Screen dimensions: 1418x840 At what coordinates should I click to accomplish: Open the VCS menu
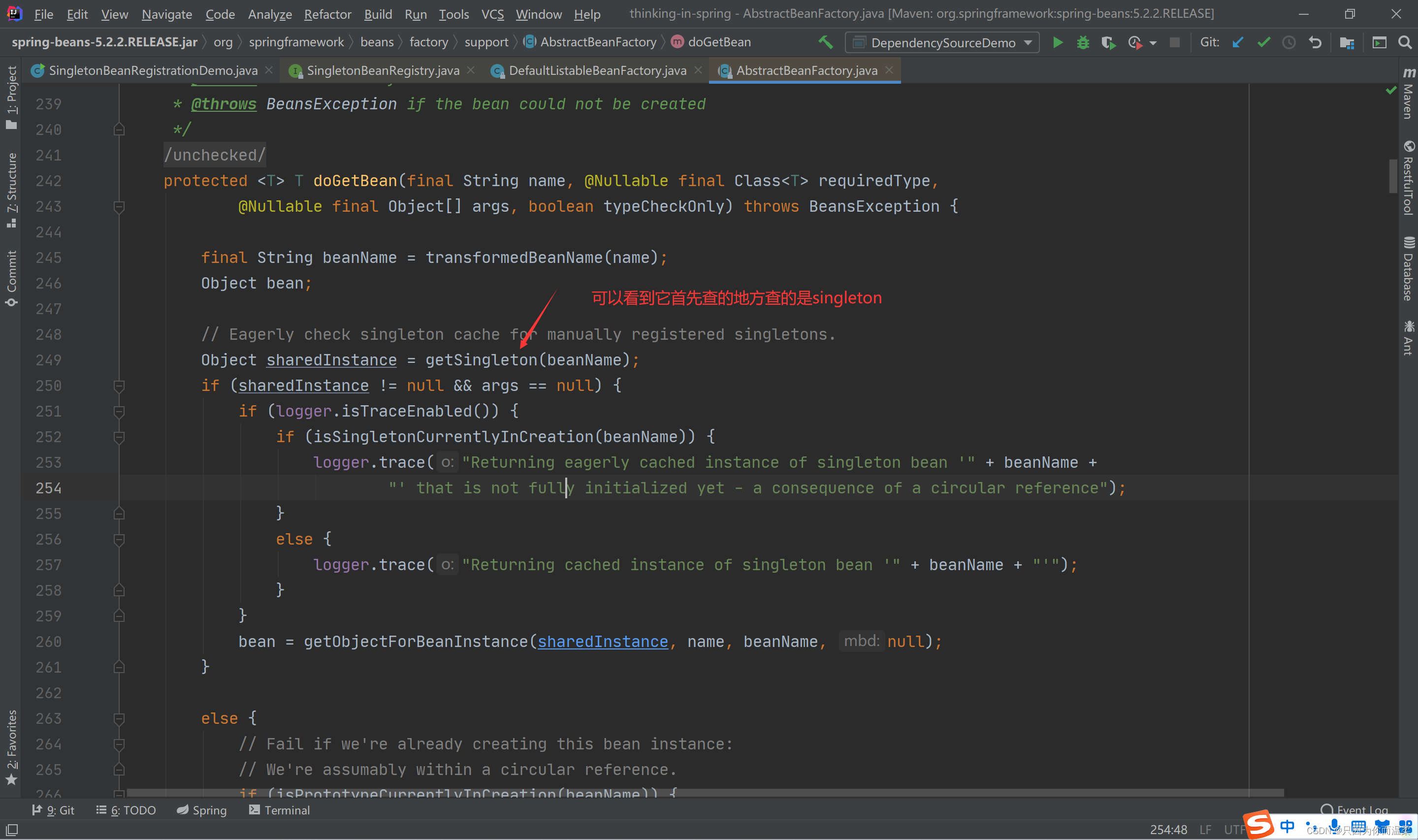[492, 14]
